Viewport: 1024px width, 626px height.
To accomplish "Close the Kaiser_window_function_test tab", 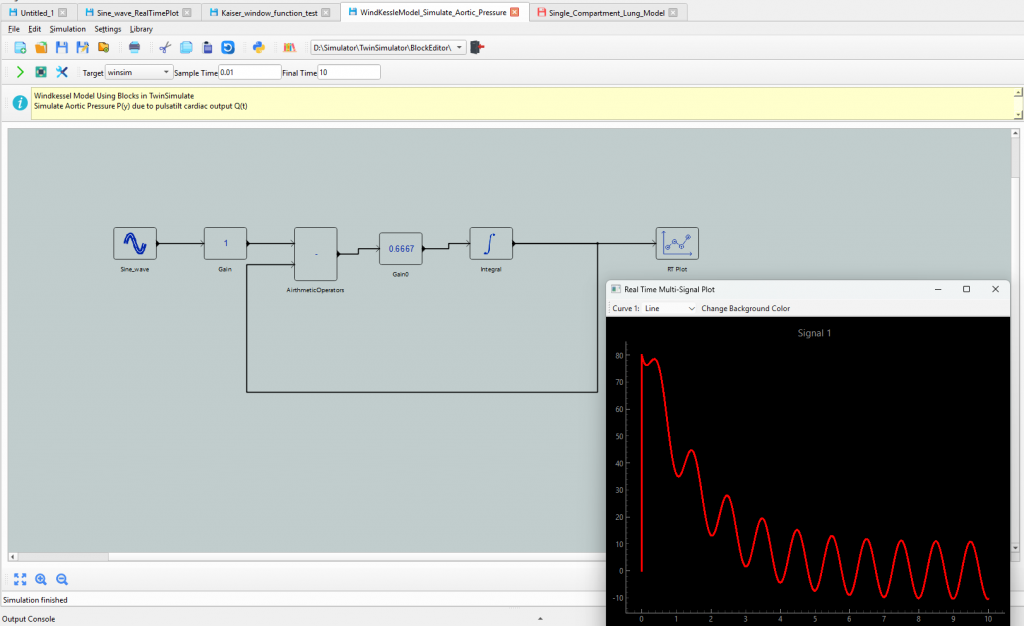I will (x=326, y=12).
